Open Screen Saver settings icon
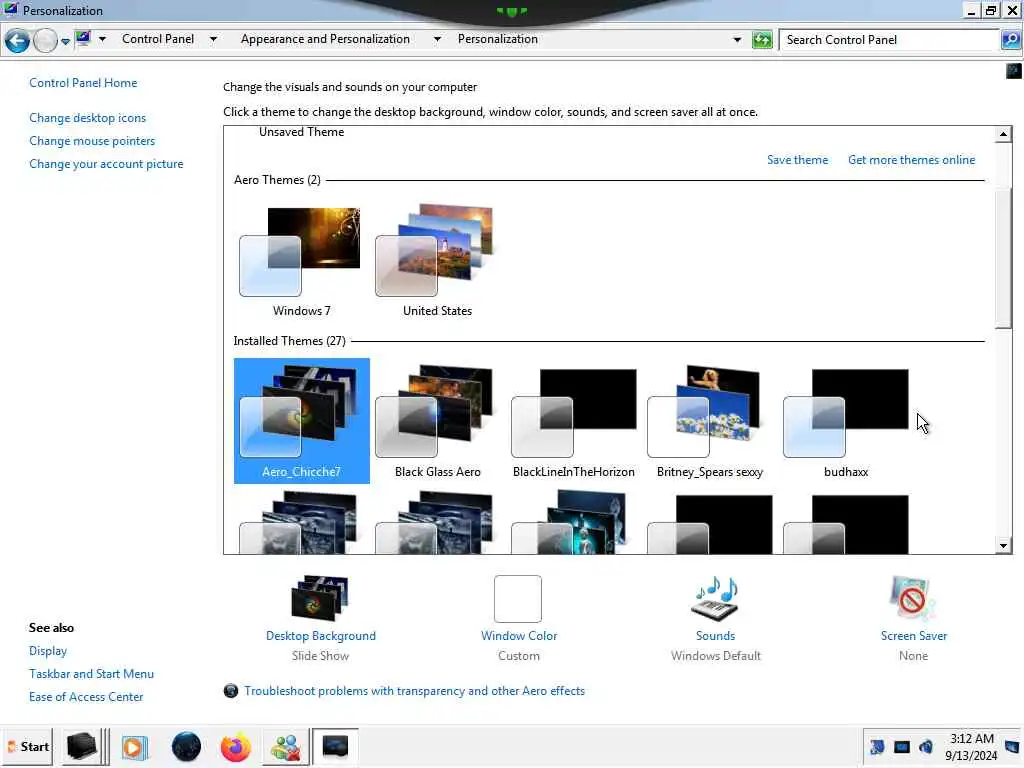The image size is (1024, 768). coord(912,598)
